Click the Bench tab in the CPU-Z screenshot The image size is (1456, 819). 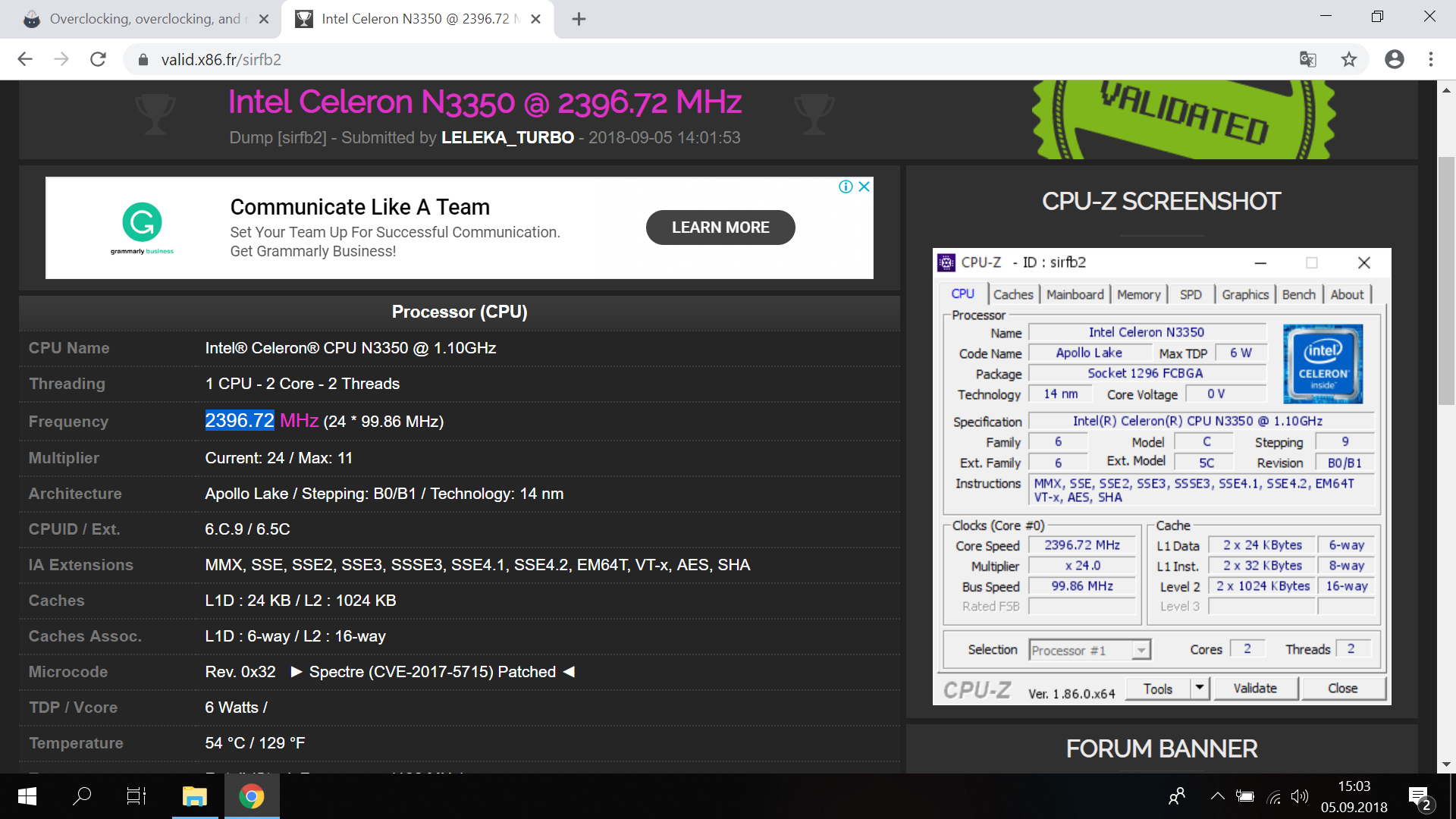coord(1299,294)
